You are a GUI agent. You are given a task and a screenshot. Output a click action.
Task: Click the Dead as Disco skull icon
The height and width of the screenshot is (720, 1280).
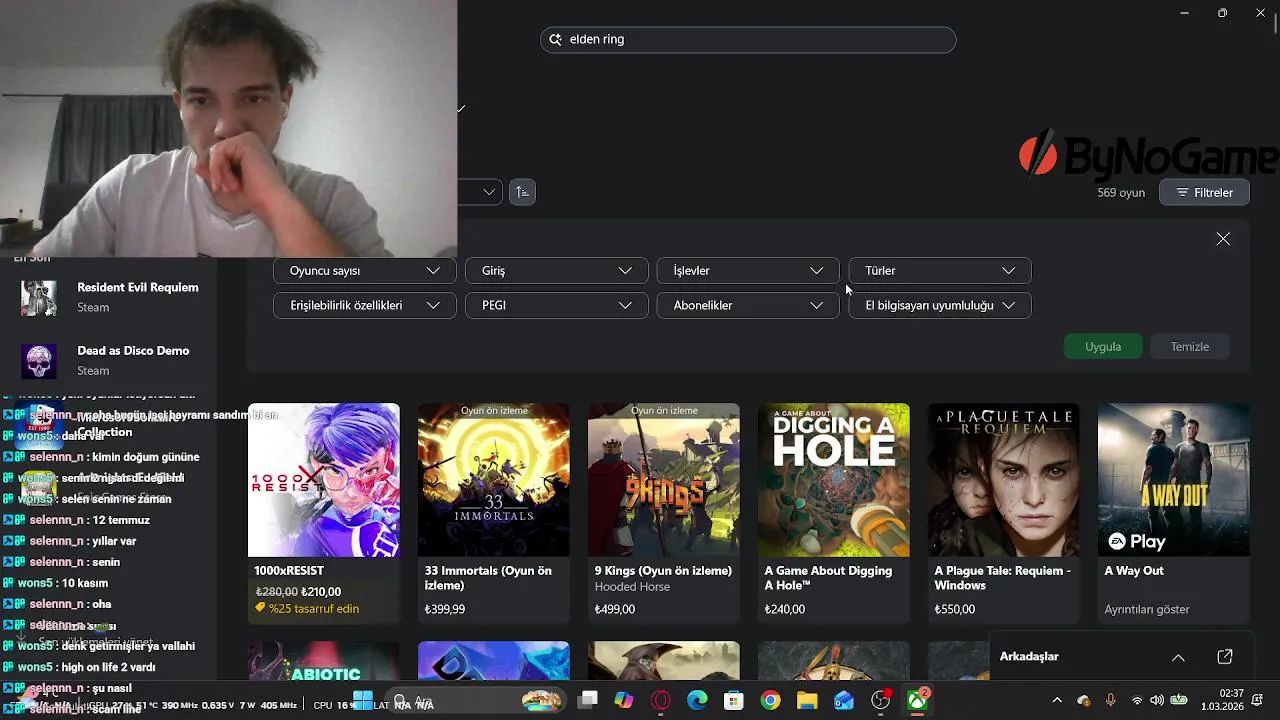tap(39, 361)
